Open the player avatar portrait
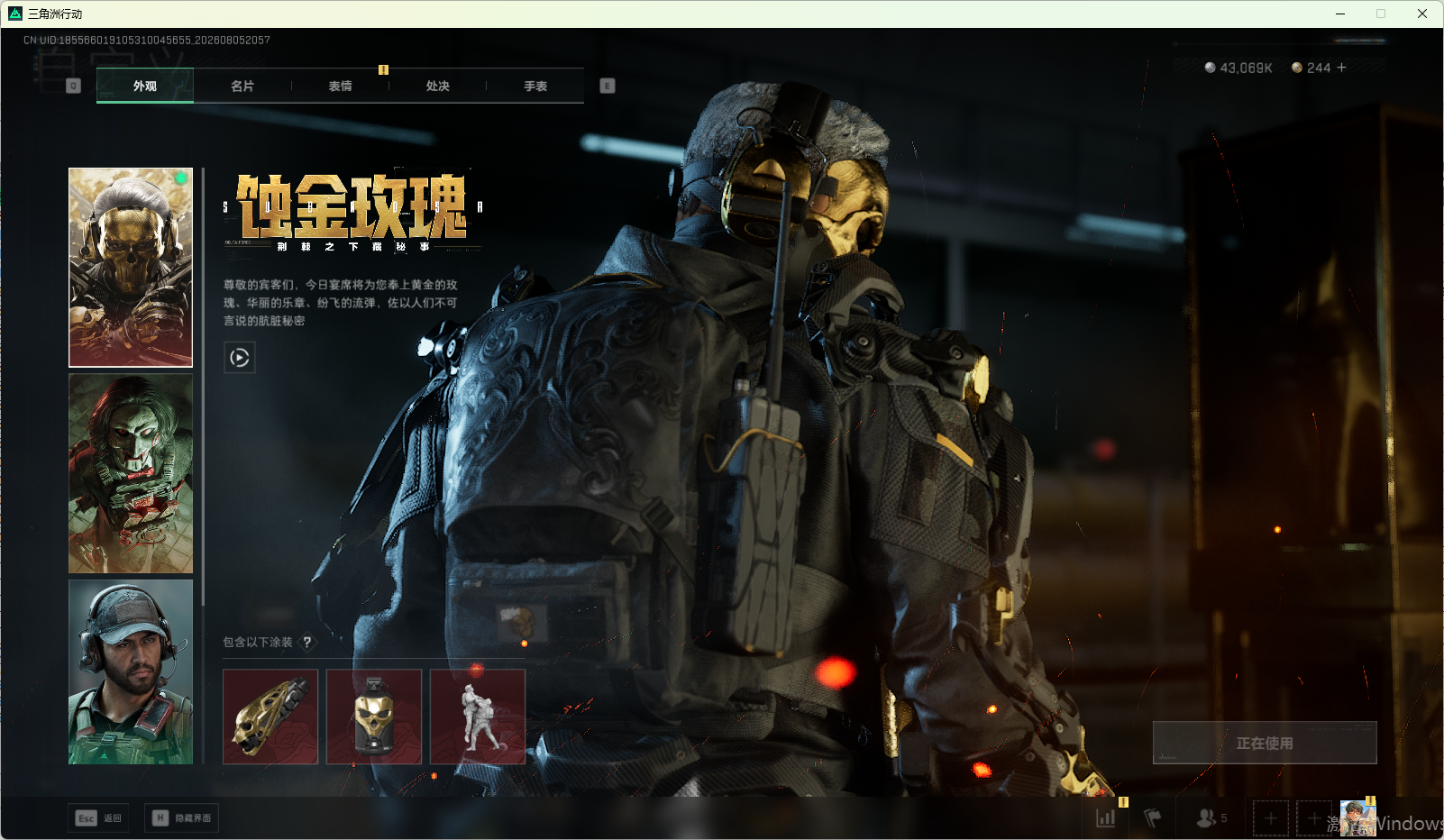 pos(1358,818)
